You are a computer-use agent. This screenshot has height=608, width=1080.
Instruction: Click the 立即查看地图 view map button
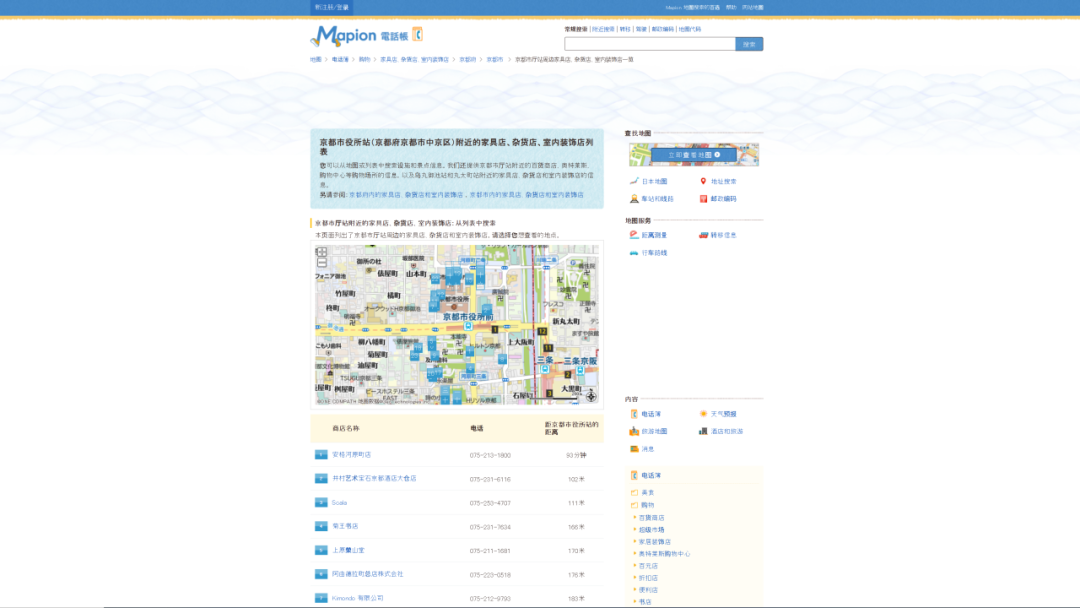tap(694, 155)
